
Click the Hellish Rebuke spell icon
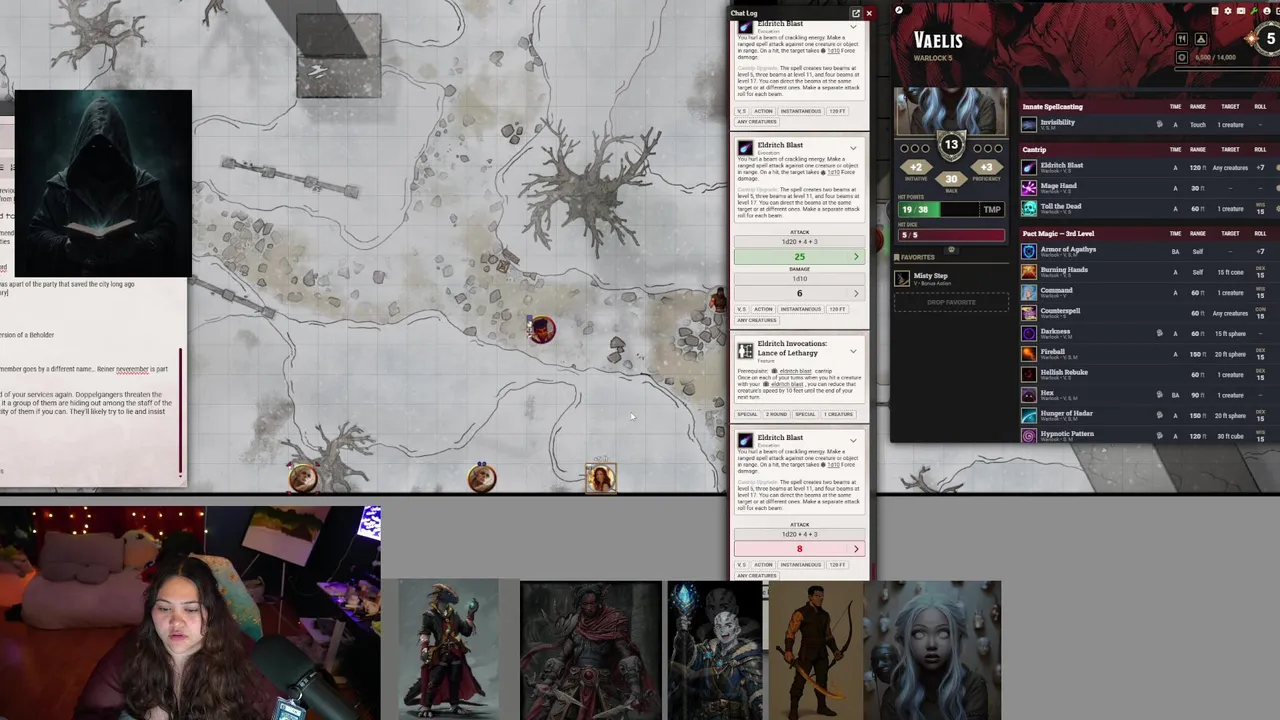[1029, 374]
